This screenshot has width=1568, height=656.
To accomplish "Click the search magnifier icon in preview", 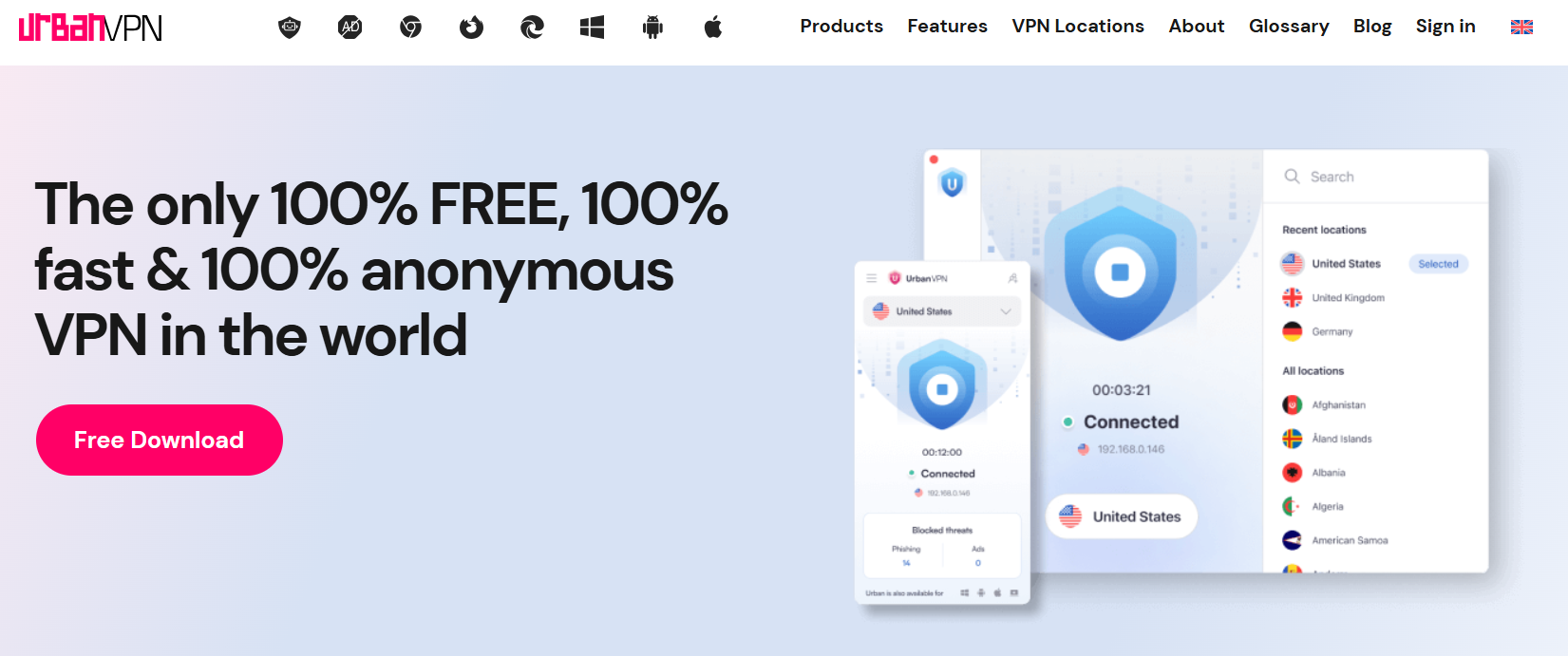I will point(1292,177).
